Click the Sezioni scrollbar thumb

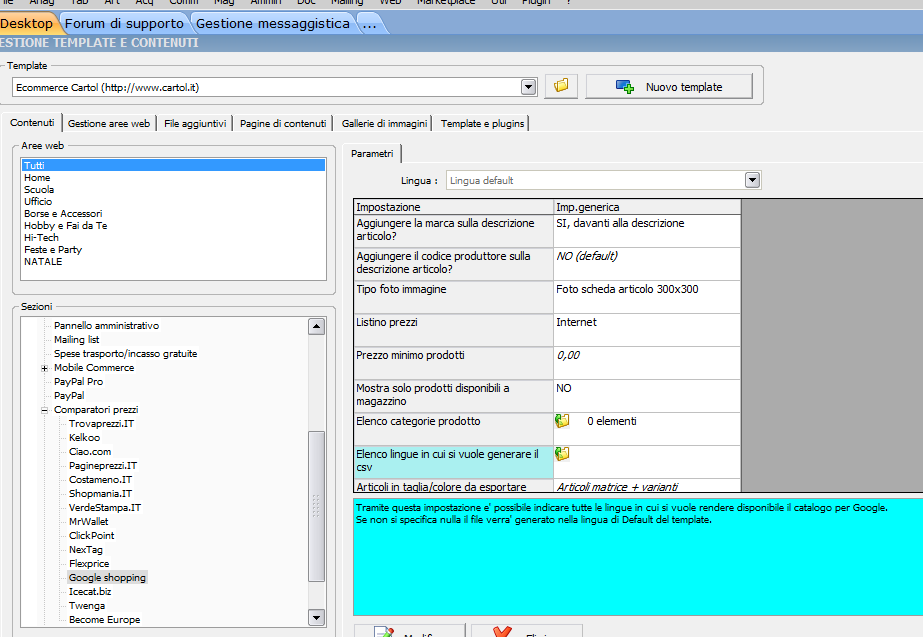click(317, 506)
